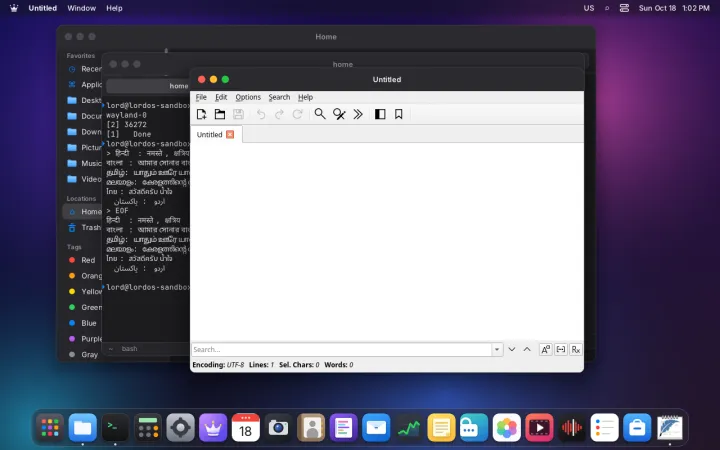Select the Gray tag in sidebar
This screenshot has width=720, height=450.
click(x=83, y=354)
